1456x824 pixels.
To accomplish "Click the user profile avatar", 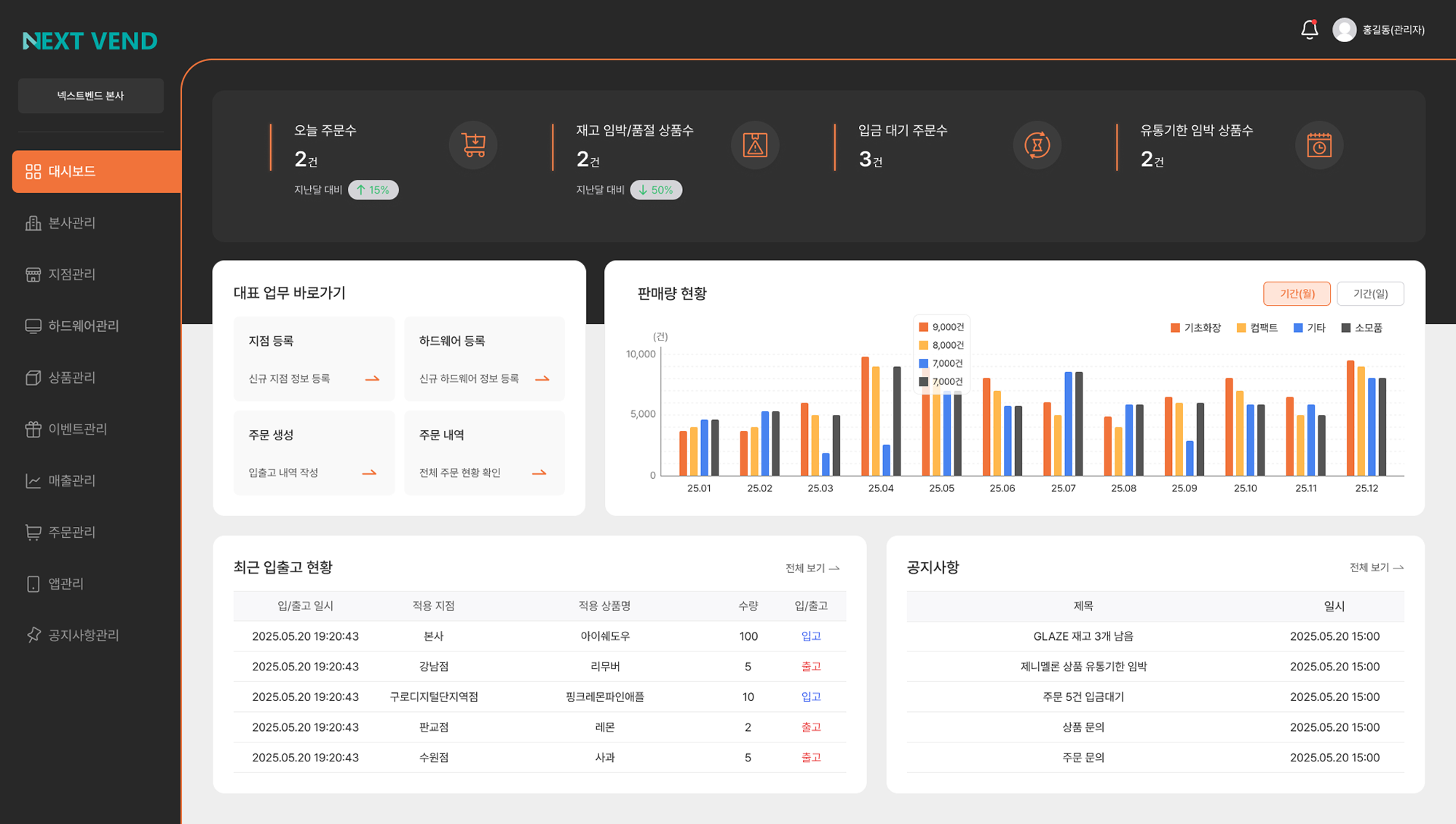I will click(x=1344, y=30).
